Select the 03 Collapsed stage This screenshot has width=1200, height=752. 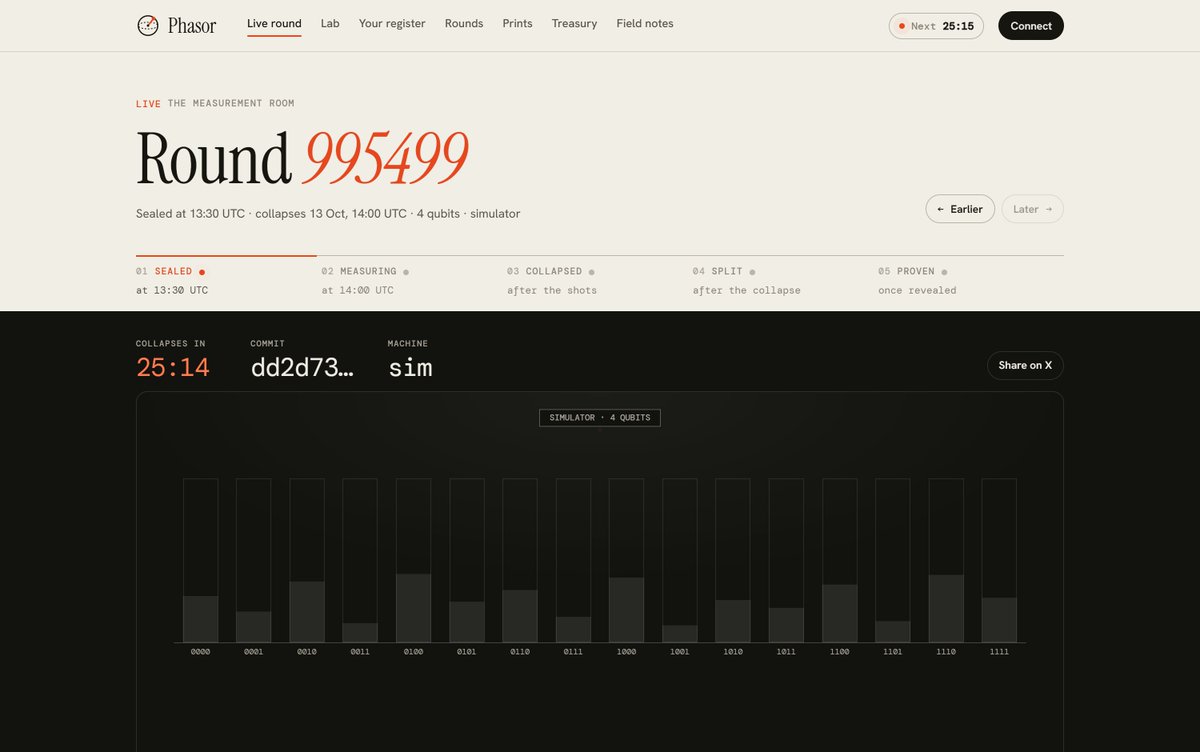(597, 280)
